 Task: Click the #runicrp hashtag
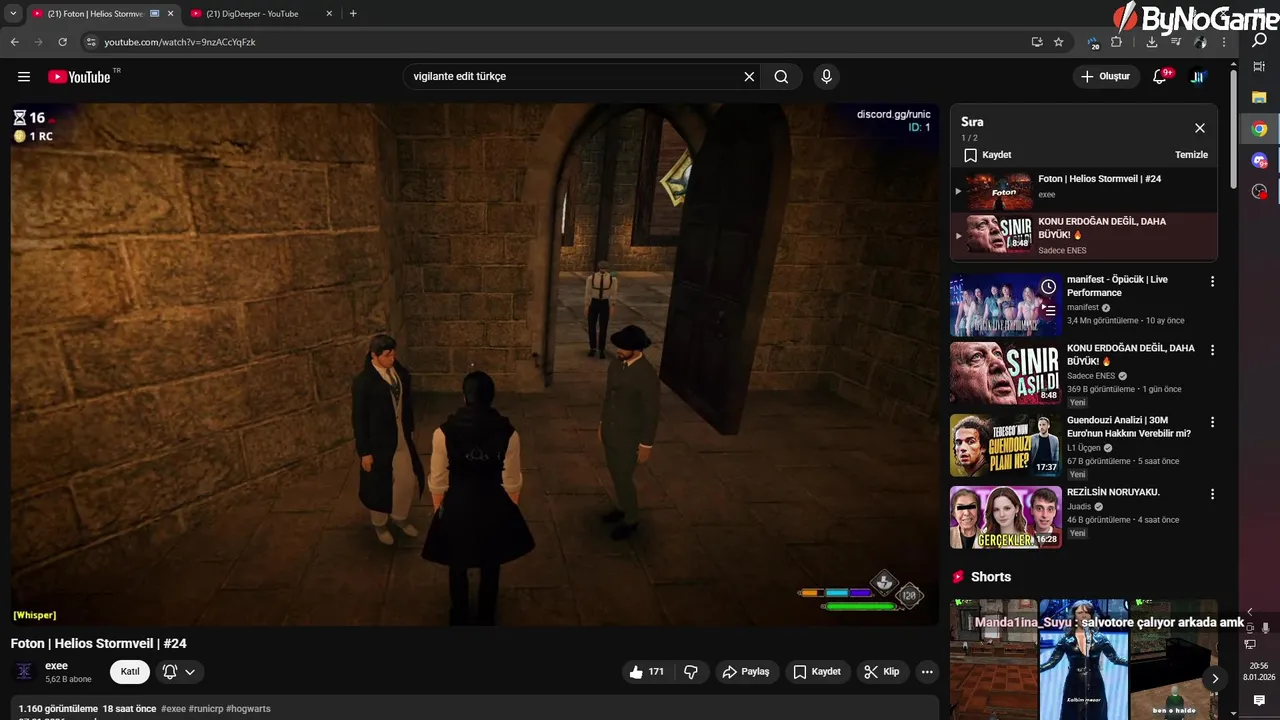tap(205, 709)
